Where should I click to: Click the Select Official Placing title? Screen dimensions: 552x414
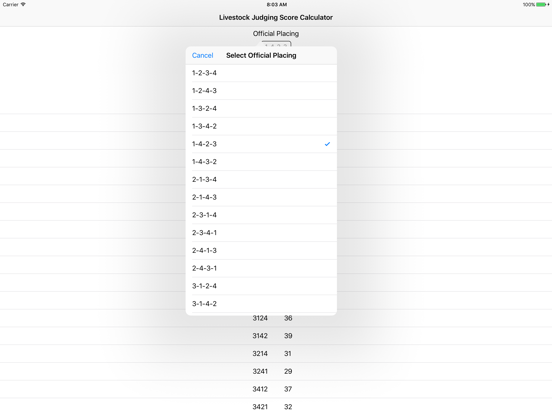[x=261, y=55]
